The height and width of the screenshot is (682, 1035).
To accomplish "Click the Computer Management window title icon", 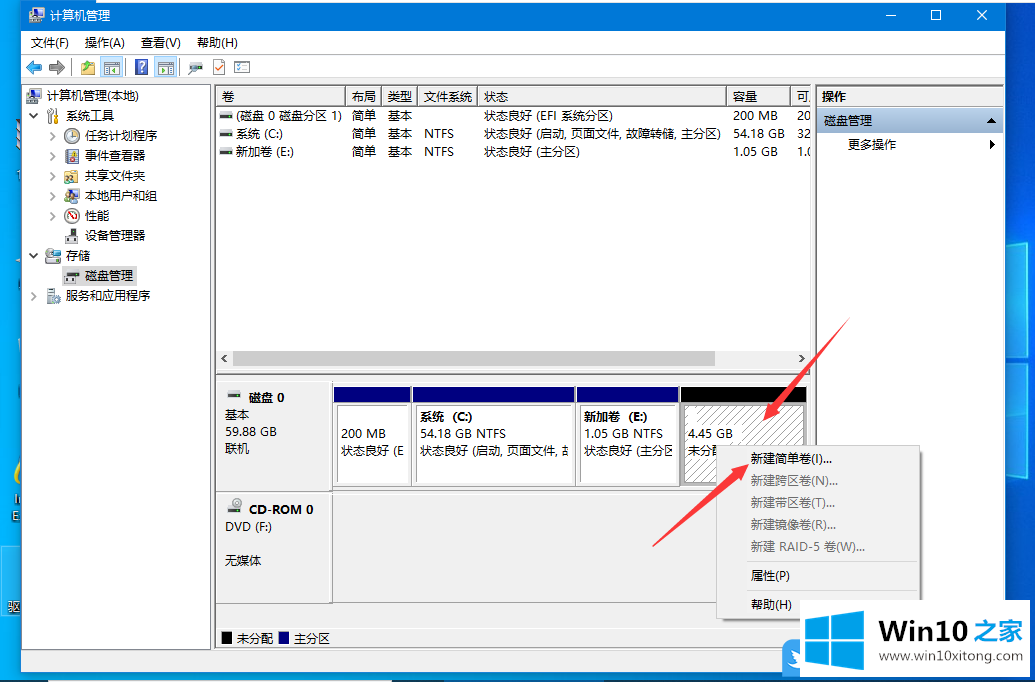I will point(36,15).
